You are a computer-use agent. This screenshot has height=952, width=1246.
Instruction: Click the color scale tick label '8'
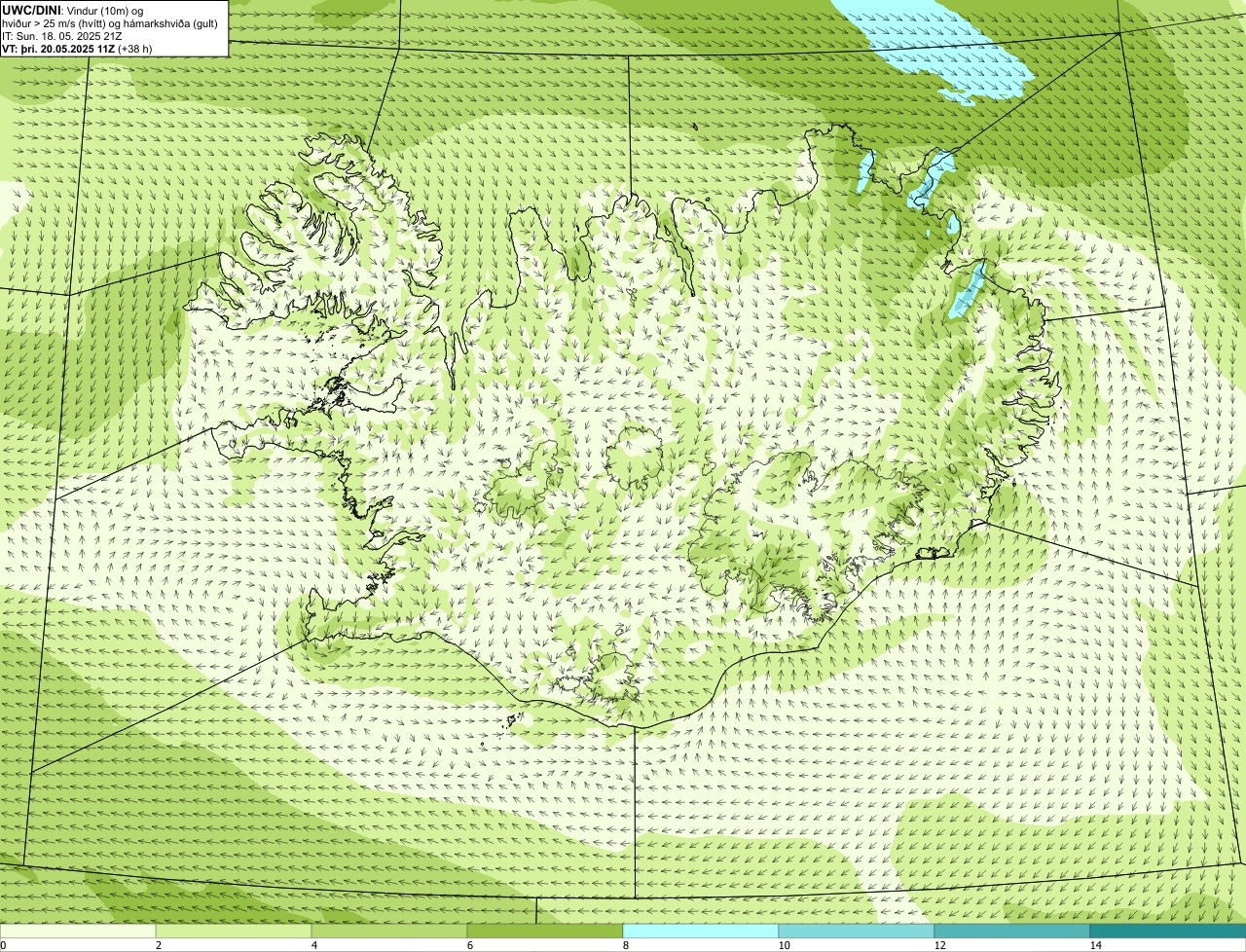(x=625, y=945)
